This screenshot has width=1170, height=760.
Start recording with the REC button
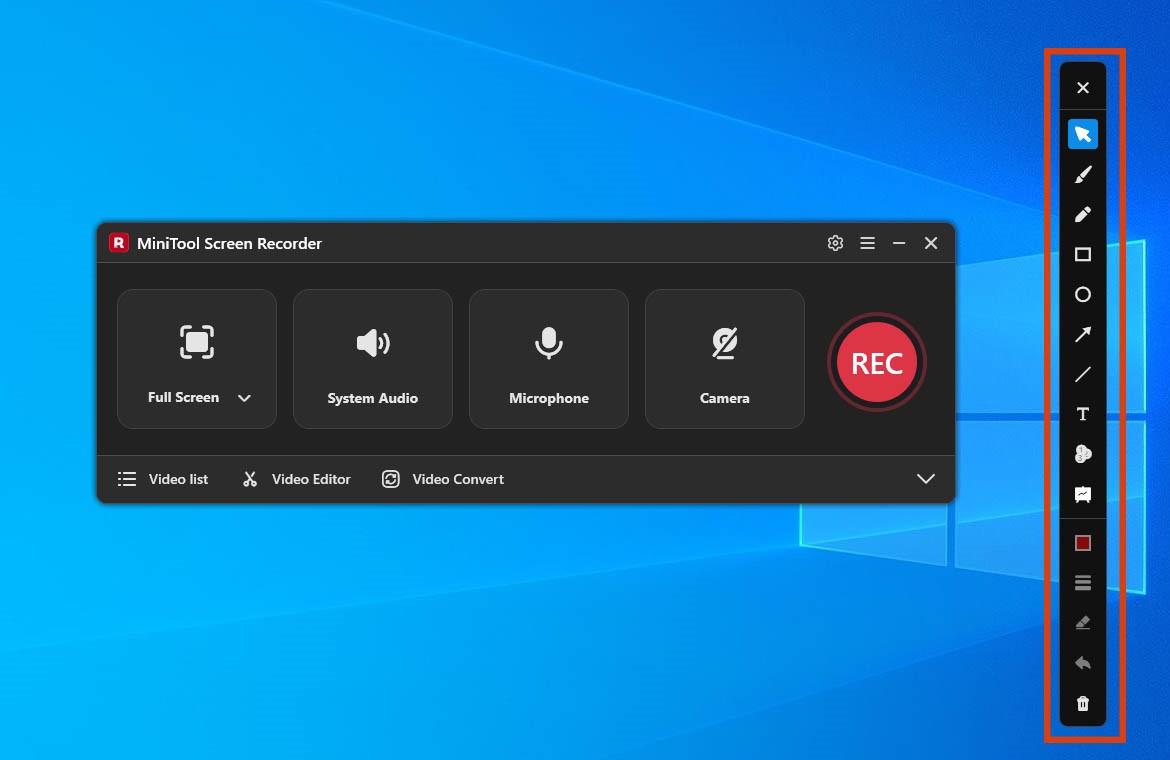[x=877, y=362]
